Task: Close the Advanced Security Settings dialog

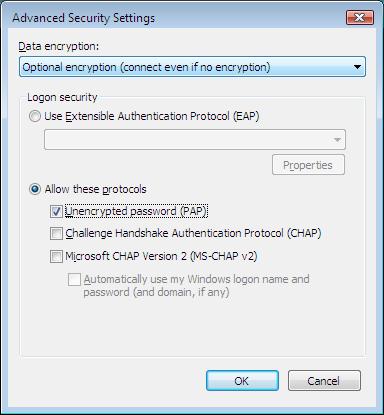Action: [360, 17]
